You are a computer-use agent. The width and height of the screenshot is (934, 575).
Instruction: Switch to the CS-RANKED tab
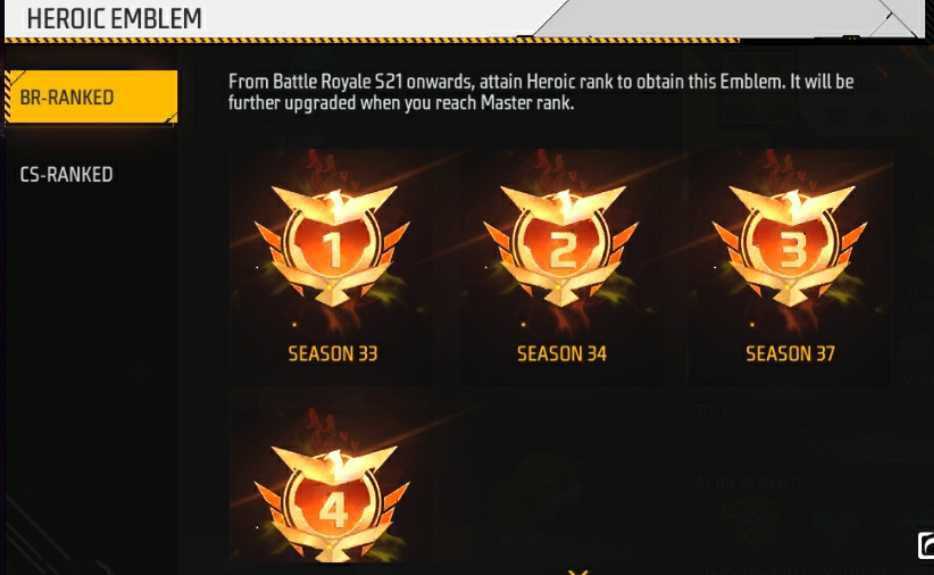[x=66, y=175]
